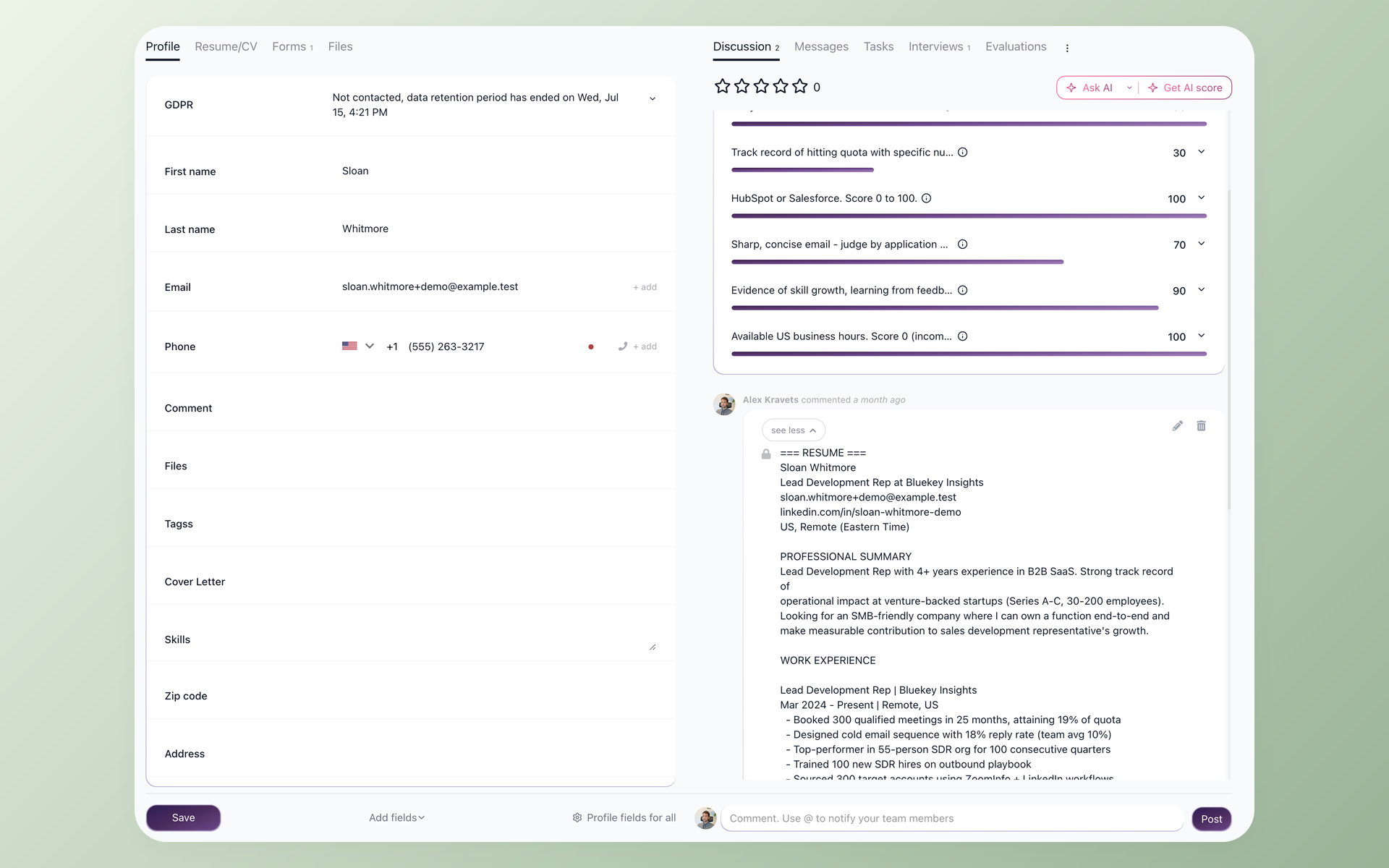Open the Resume/CV tab
Screen dimensions: 1389x868
(226, 47)
